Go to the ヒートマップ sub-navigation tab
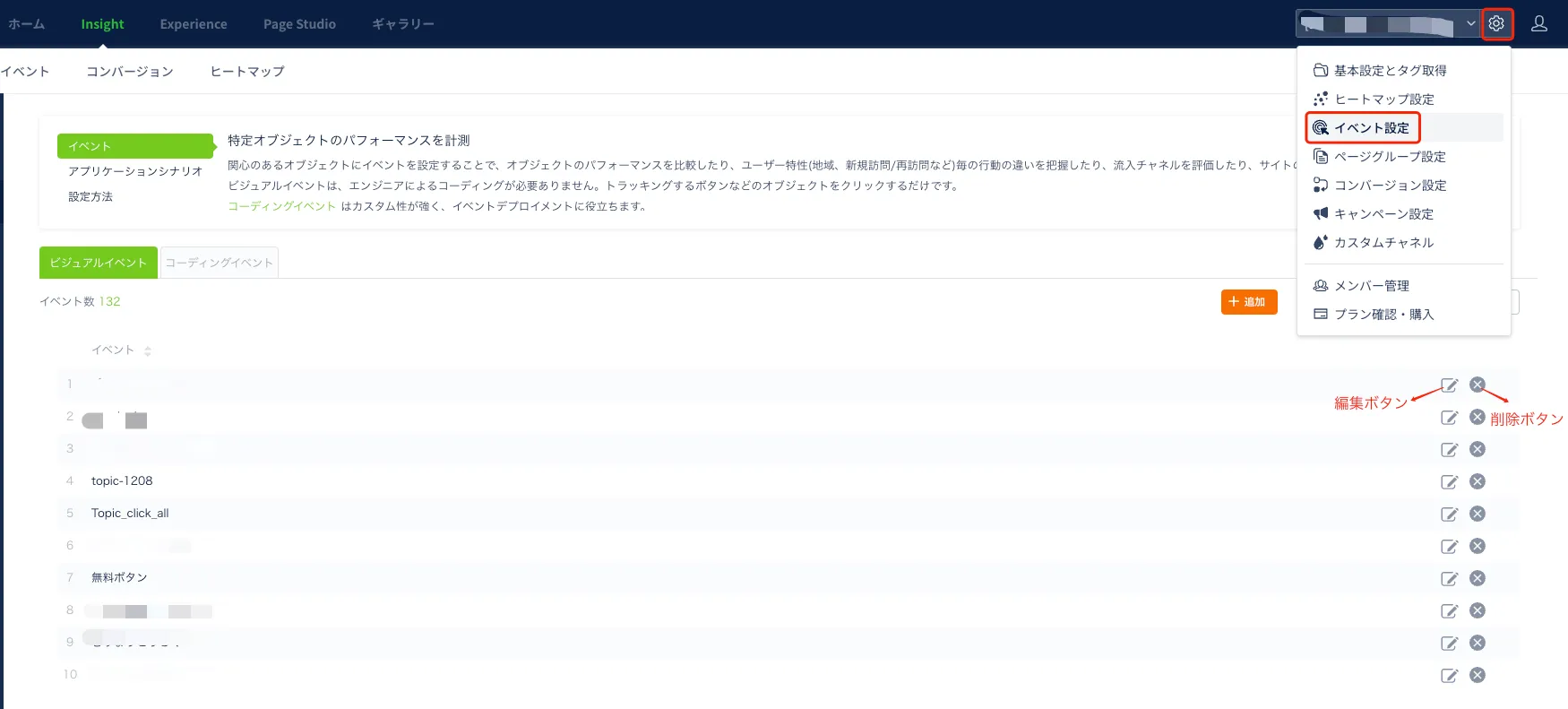 coord(247,72)
